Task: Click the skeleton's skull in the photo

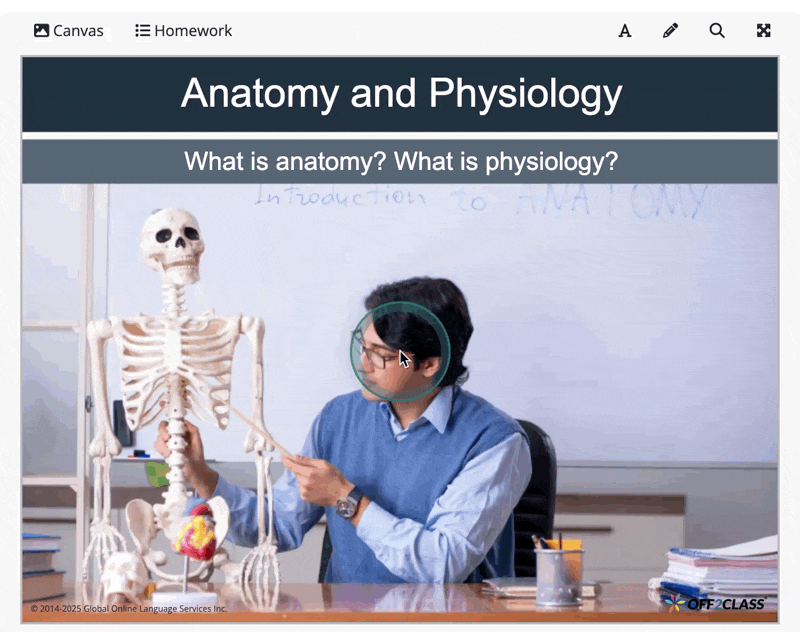Action: point(172,246)
